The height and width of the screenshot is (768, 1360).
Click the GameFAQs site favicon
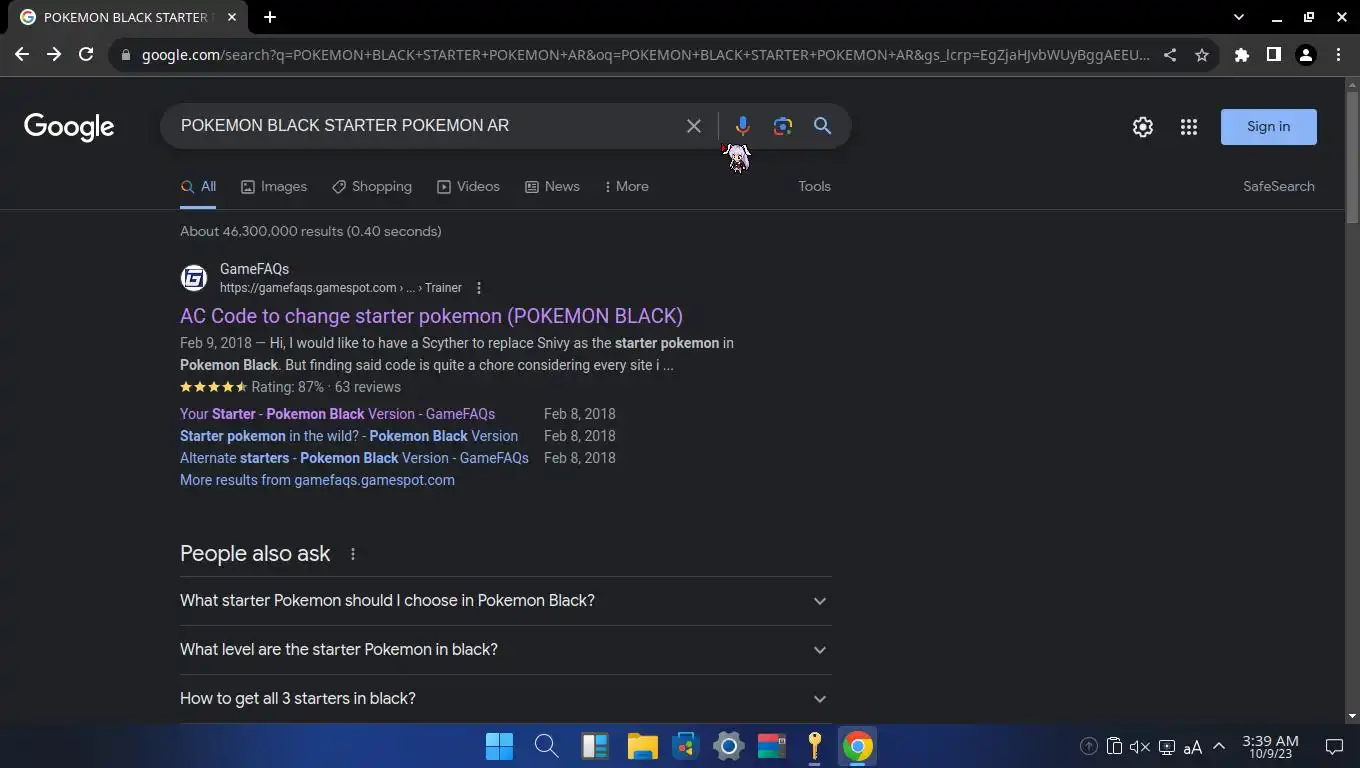[x=194, y=278]
